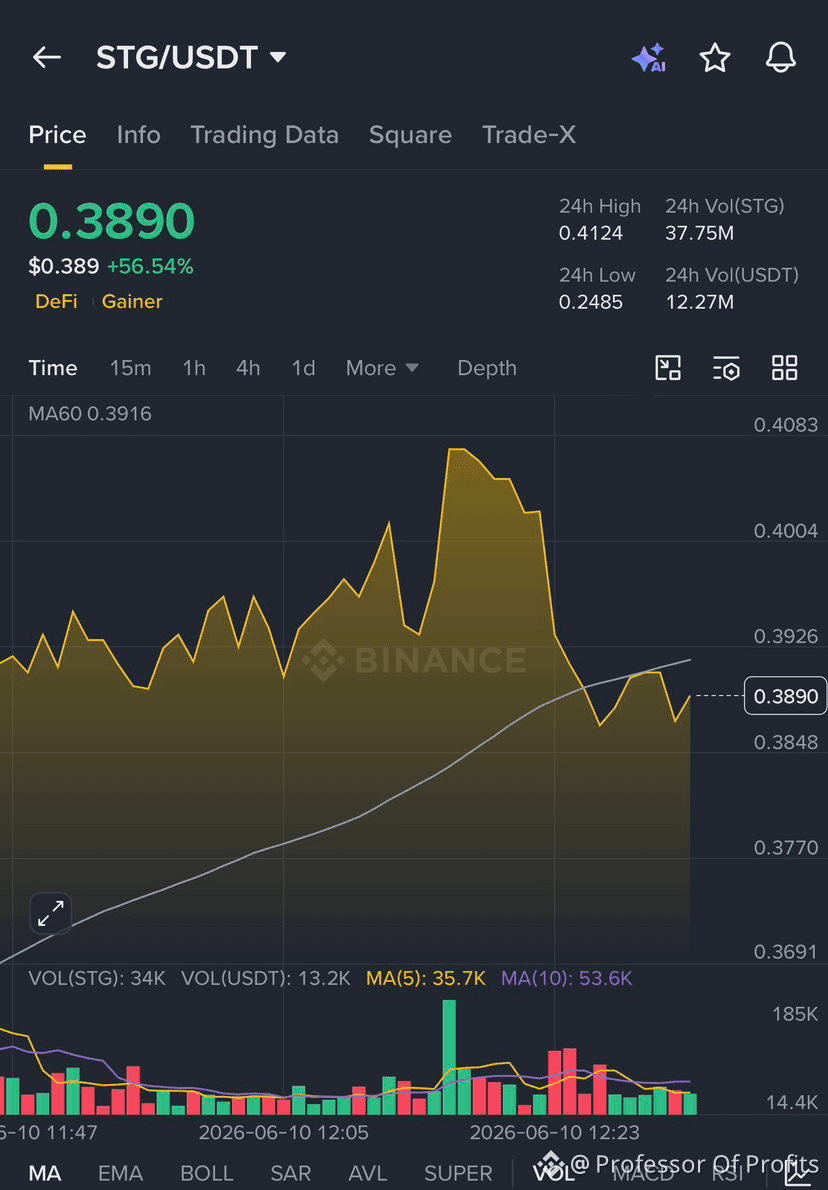Click the 0.3691 price axis label
The image size is (828, 1190).
pyautogui.click(x=785, y=952)
